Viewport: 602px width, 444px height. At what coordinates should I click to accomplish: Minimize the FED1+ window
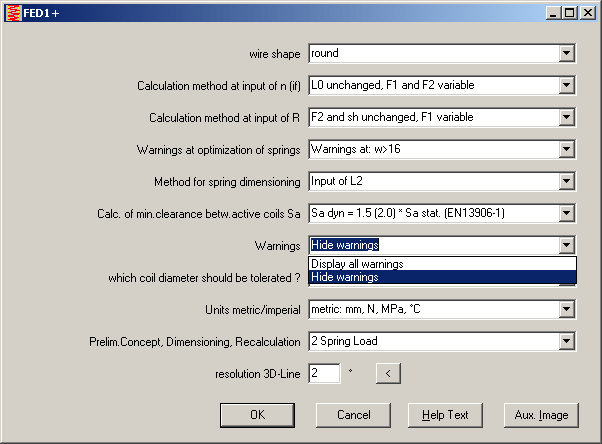click(x=553, y=12)
